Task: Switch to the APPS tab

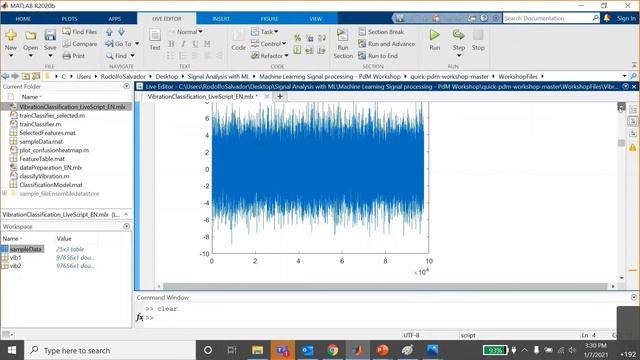Action: click(115, 19)
